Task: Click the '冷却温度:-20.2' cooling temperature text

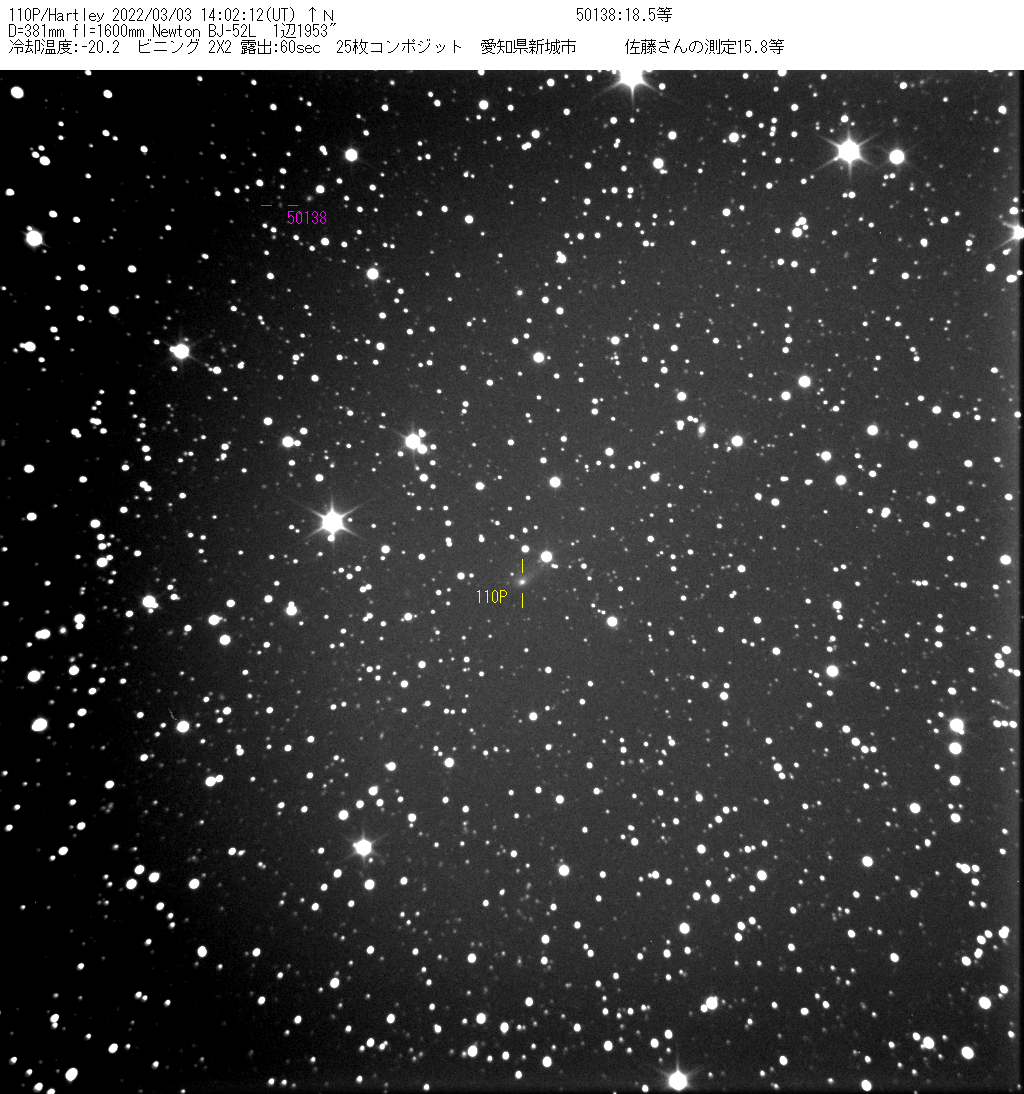Action: [x=63, y=47]
